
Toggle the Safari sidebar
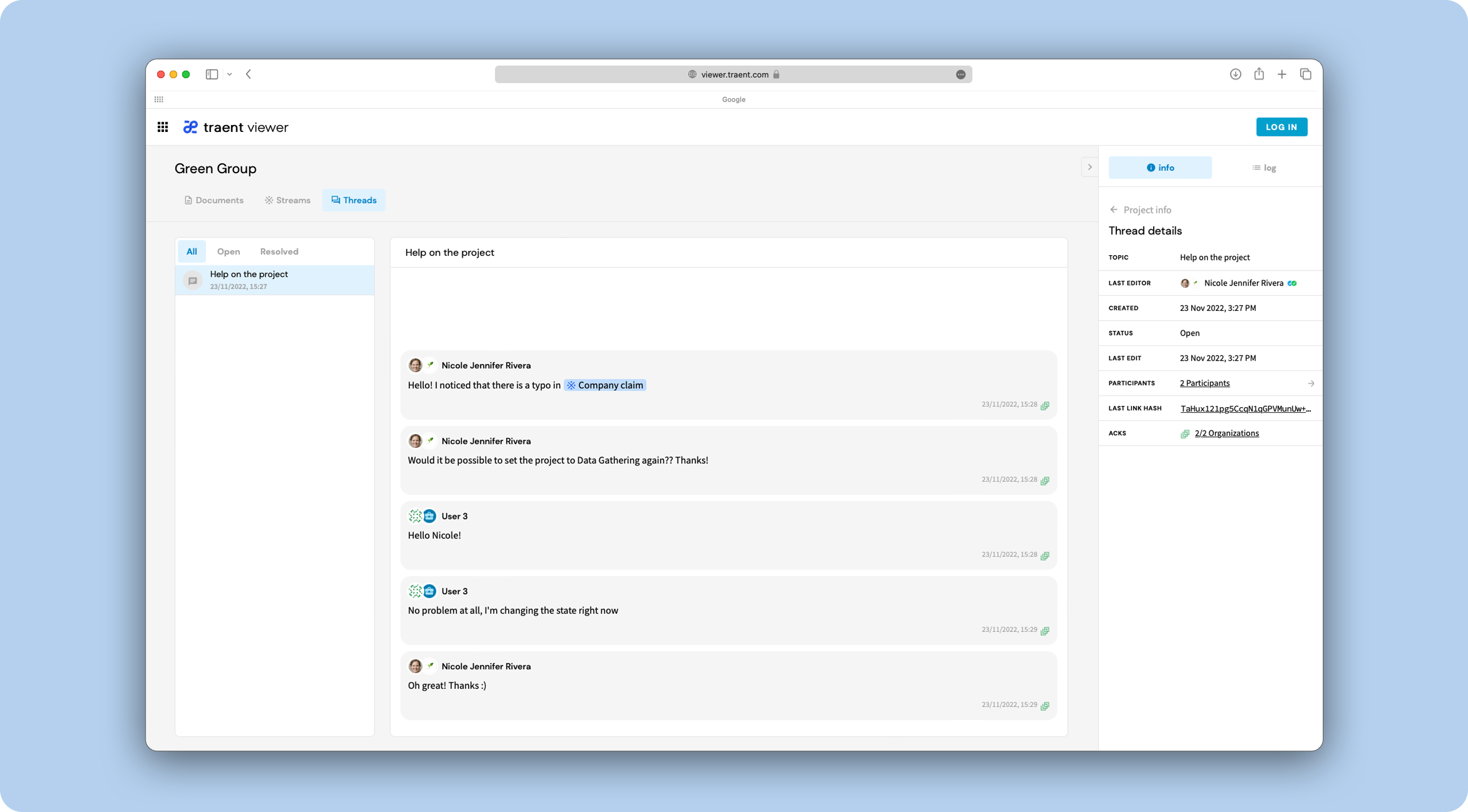tap(212, 74)
